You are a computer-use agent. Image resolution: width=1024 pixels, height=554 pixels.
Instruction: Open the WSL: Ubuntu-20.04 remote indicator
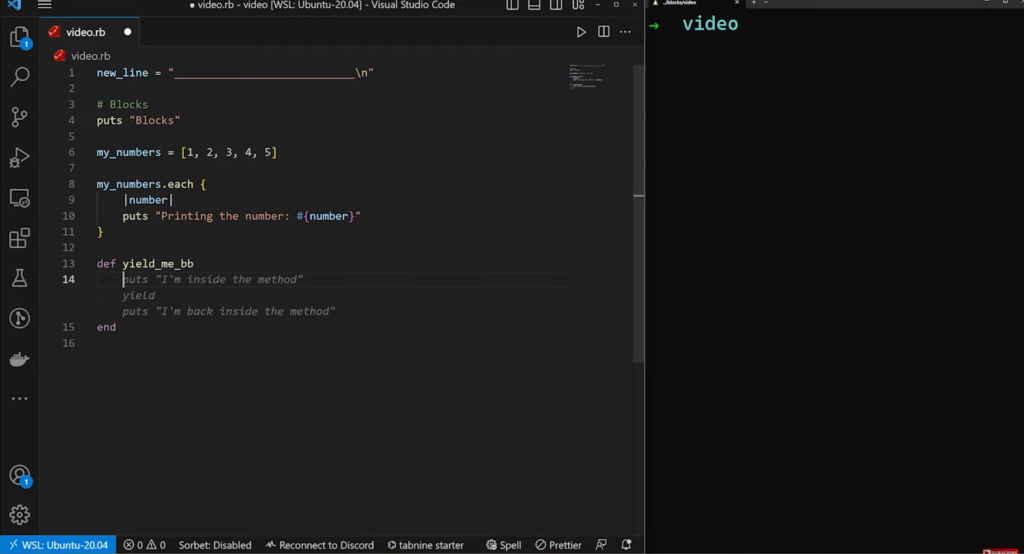pos(58,545)
